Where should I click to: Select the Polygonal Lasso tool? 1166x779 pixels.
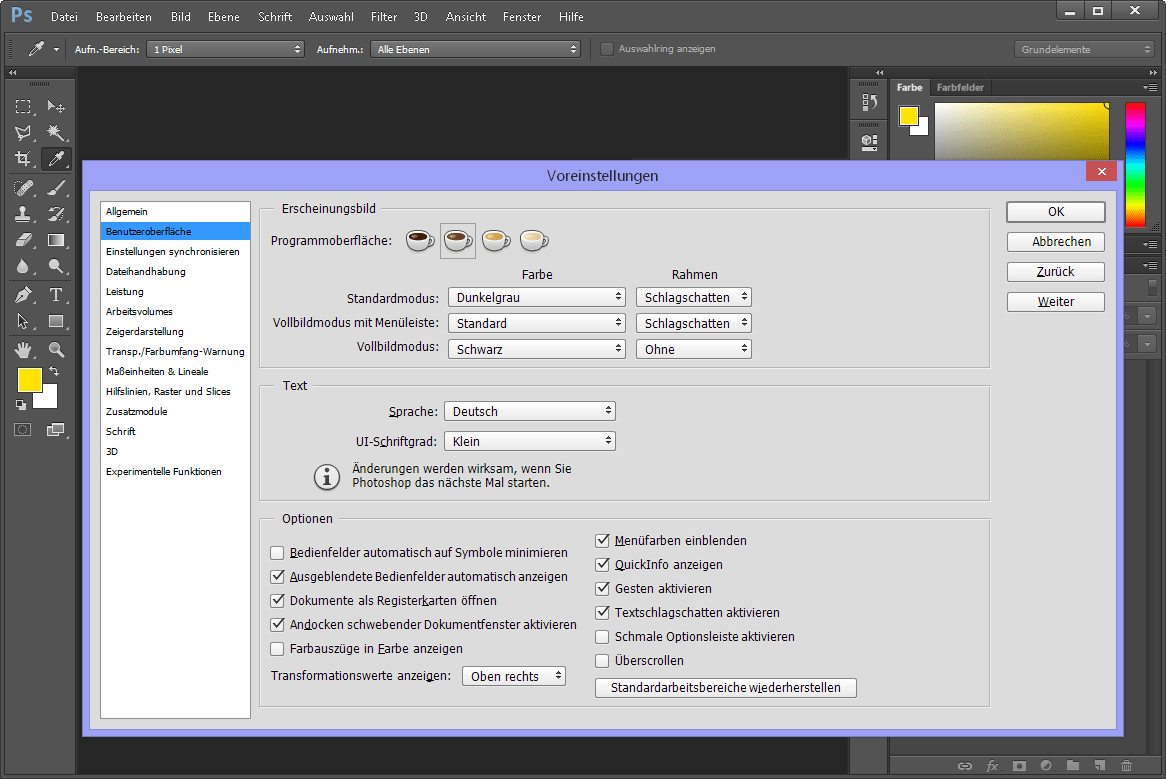tap(23, 133)
